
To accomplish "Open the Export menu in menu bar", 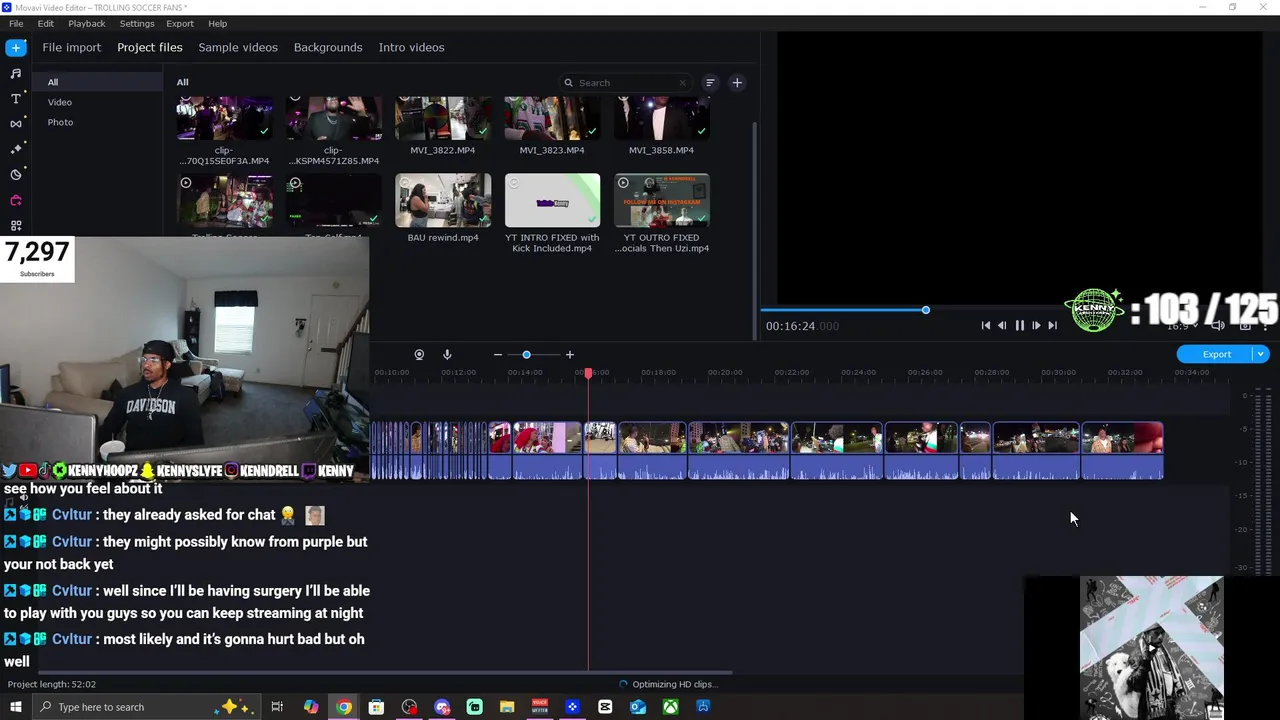I will [x=180, y=23].
